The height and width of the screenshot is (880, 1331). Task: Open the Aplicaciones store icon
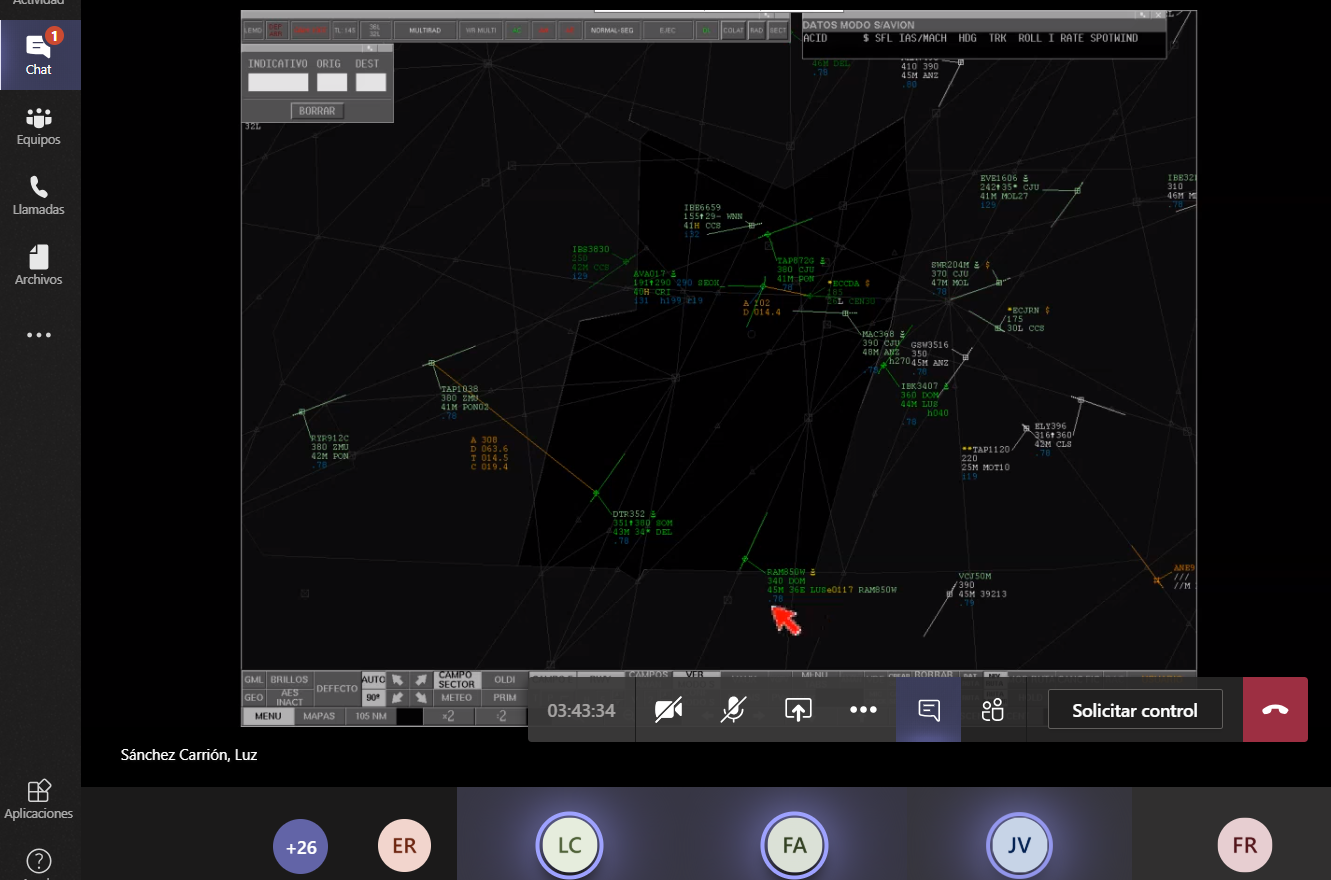(39, 799)
